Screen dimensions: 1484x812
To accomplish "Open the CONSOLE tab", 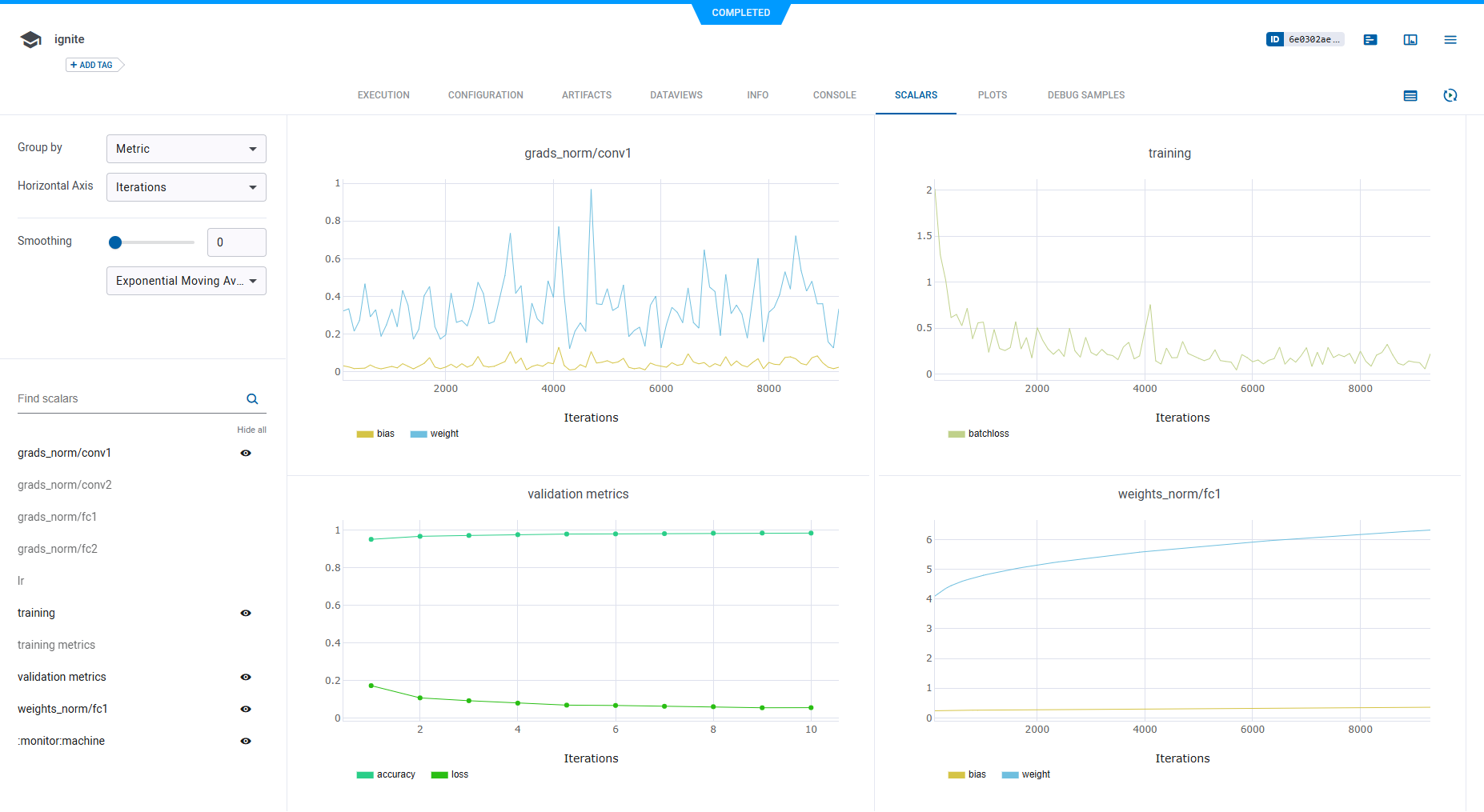I will (834, 95).
